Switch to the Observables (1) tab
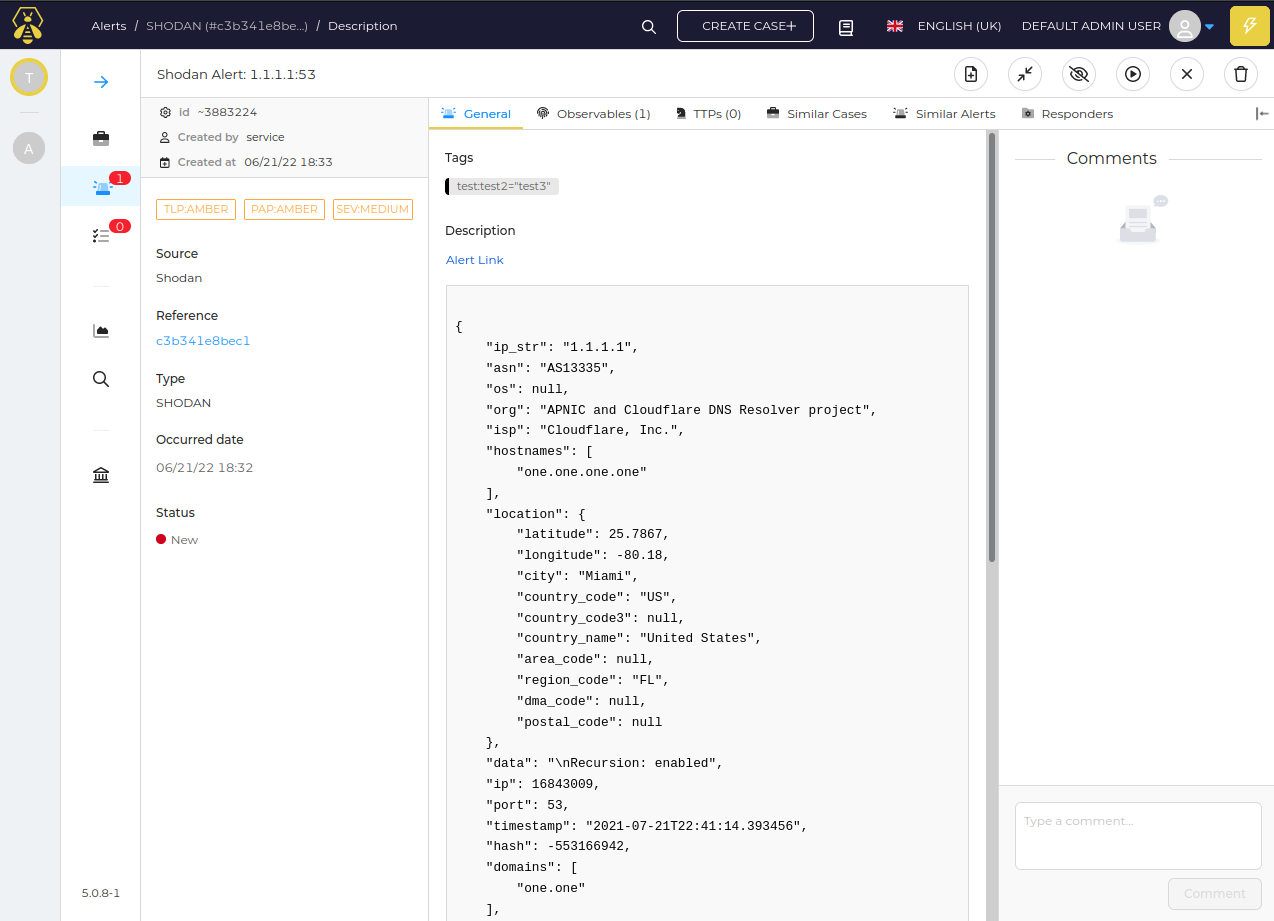 point(594,114)
